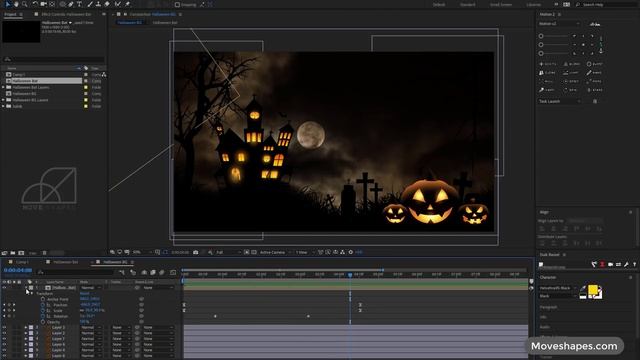Click the project search field
This screenshot has width=640, height=360.
point(53,59)
